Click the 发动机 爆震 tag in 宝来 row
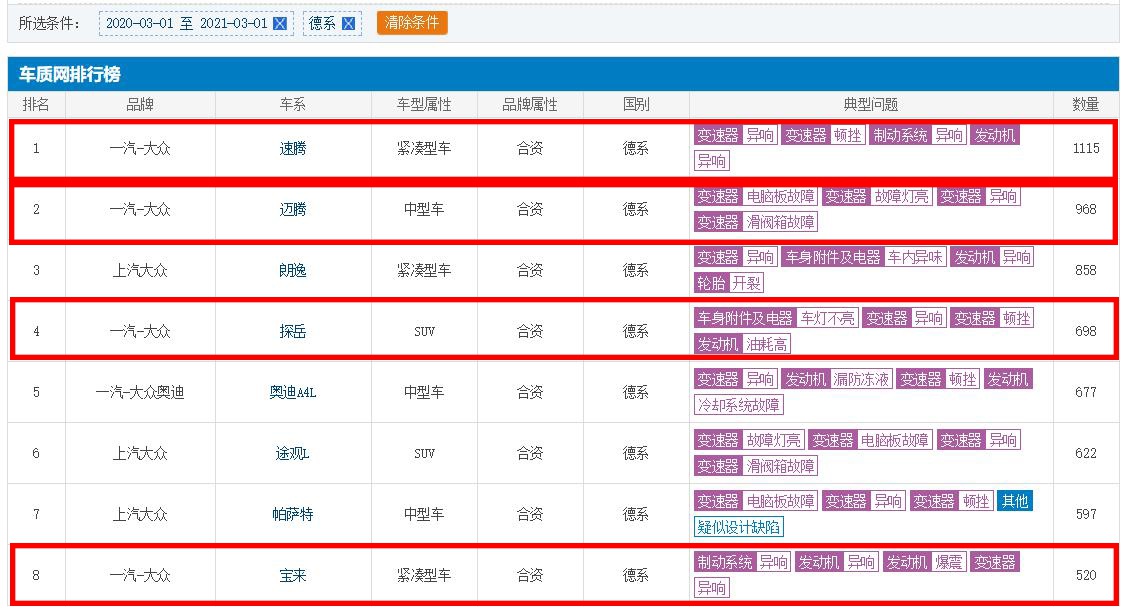This screenshot has height=614, width=1128. click(x=924, y=563)
